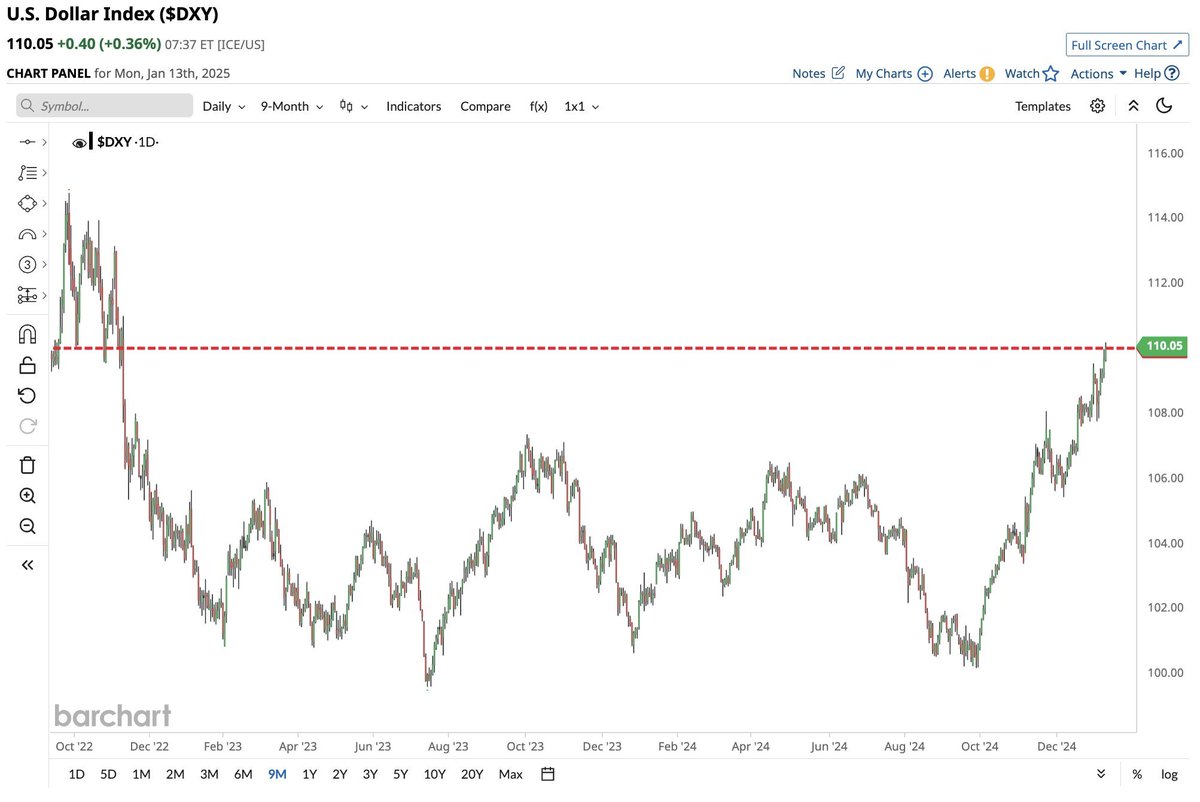Switch to dark mode moon icon
This screenshot has height=802, width=1200.
coord(1164,106)
